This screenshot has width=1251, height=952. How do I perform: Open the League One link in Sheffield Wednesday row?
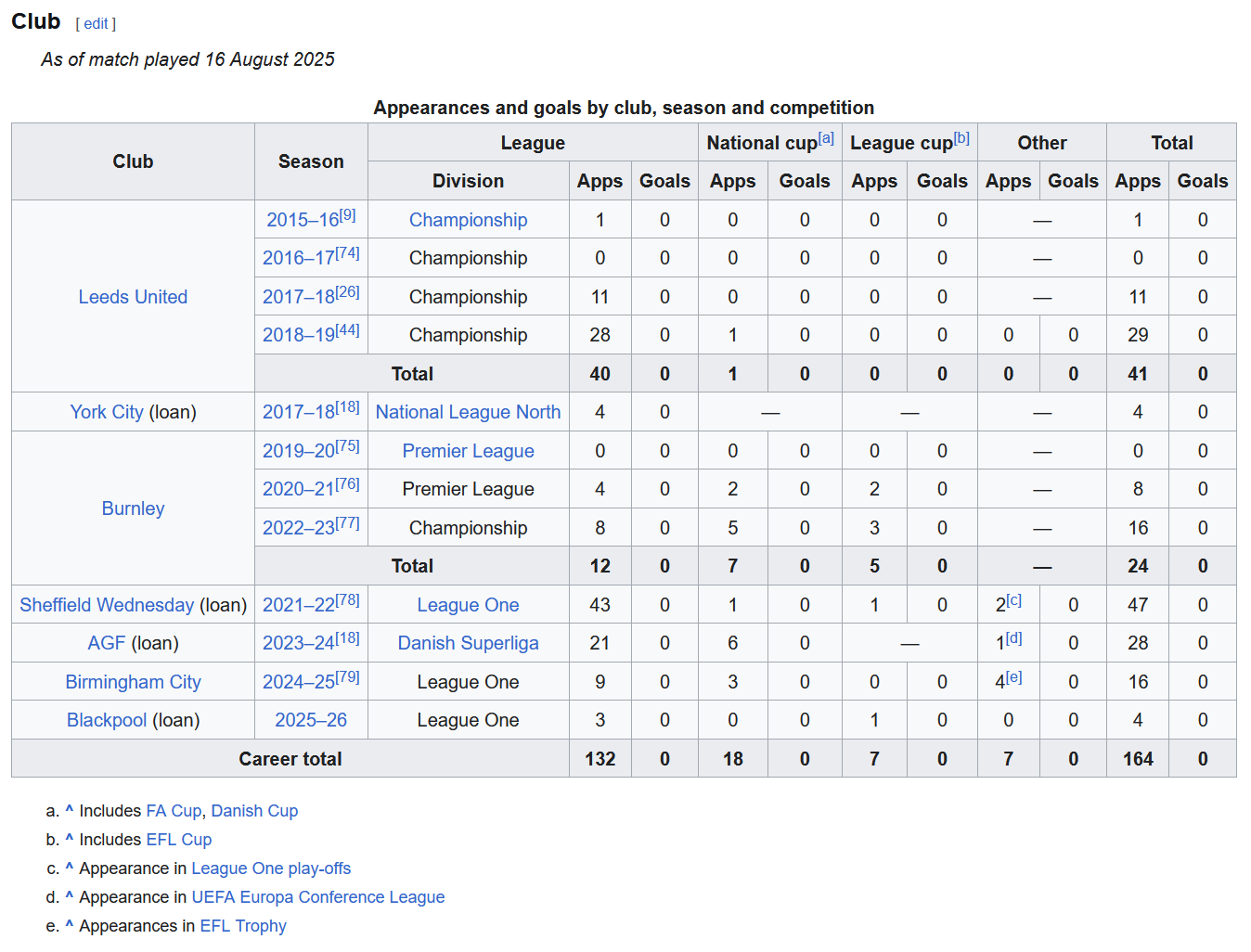pyautogui.click(x=468, y=605)
